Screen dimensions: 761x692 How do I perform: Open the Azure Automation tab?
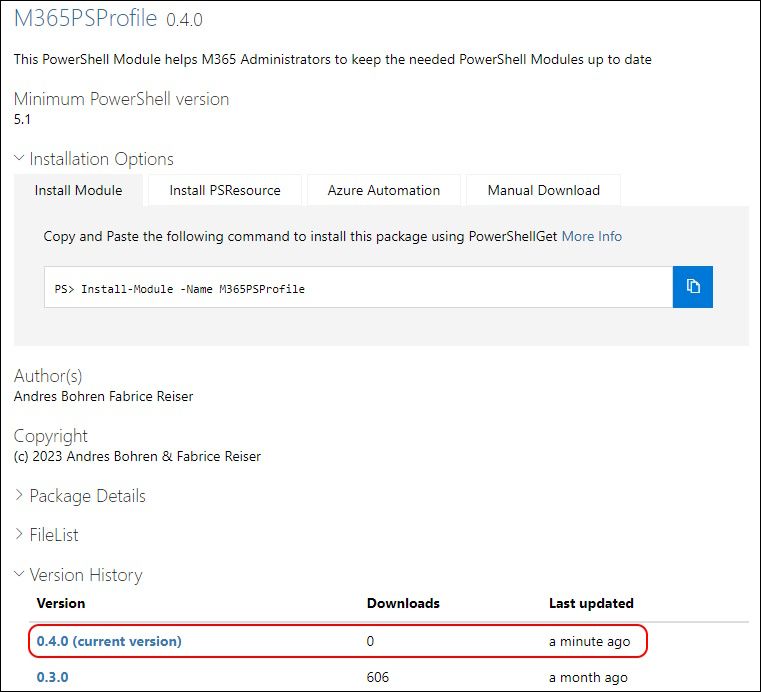click(384, 190)
